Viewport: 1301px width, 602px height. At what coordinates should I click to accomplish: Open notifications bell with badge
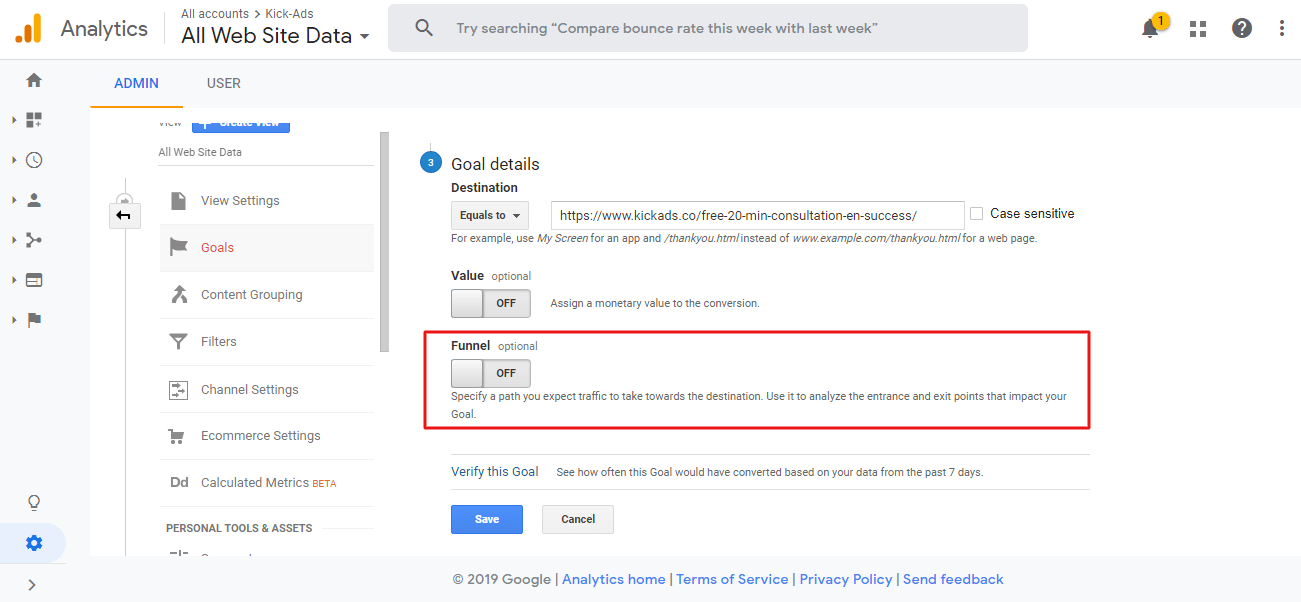[x=1151, y=28]
